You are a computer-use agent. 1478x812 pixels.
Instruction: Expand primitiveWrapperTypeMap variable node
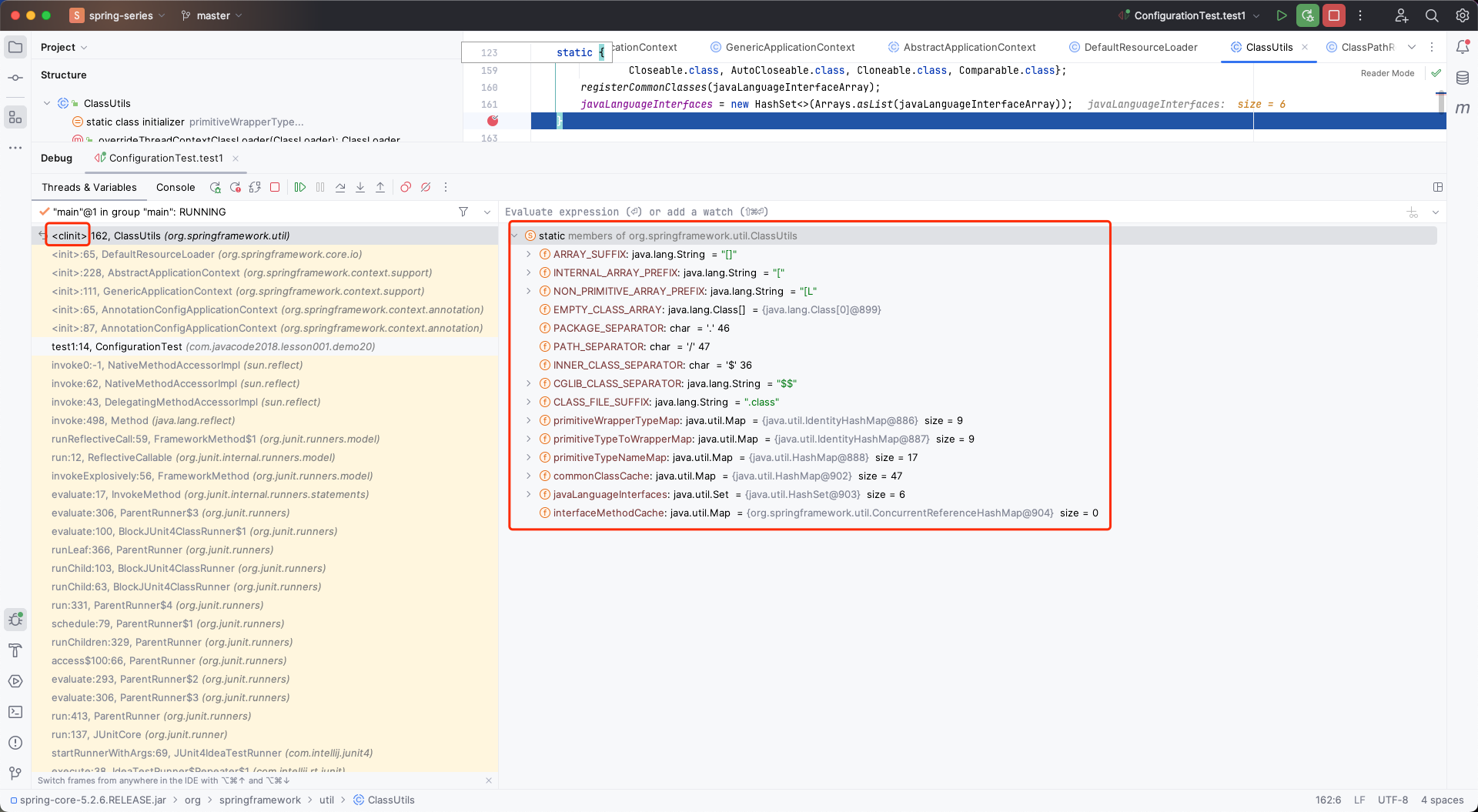[x=529, y=420]
